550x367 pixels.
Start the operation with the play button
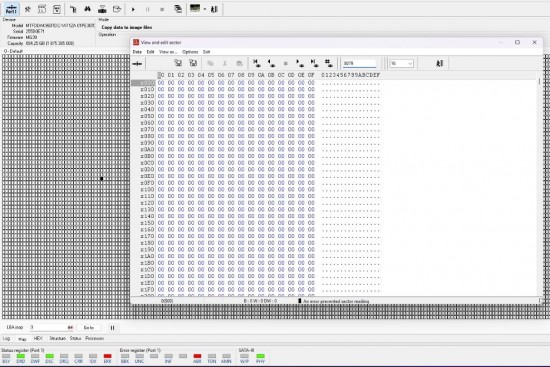(133, 9)
